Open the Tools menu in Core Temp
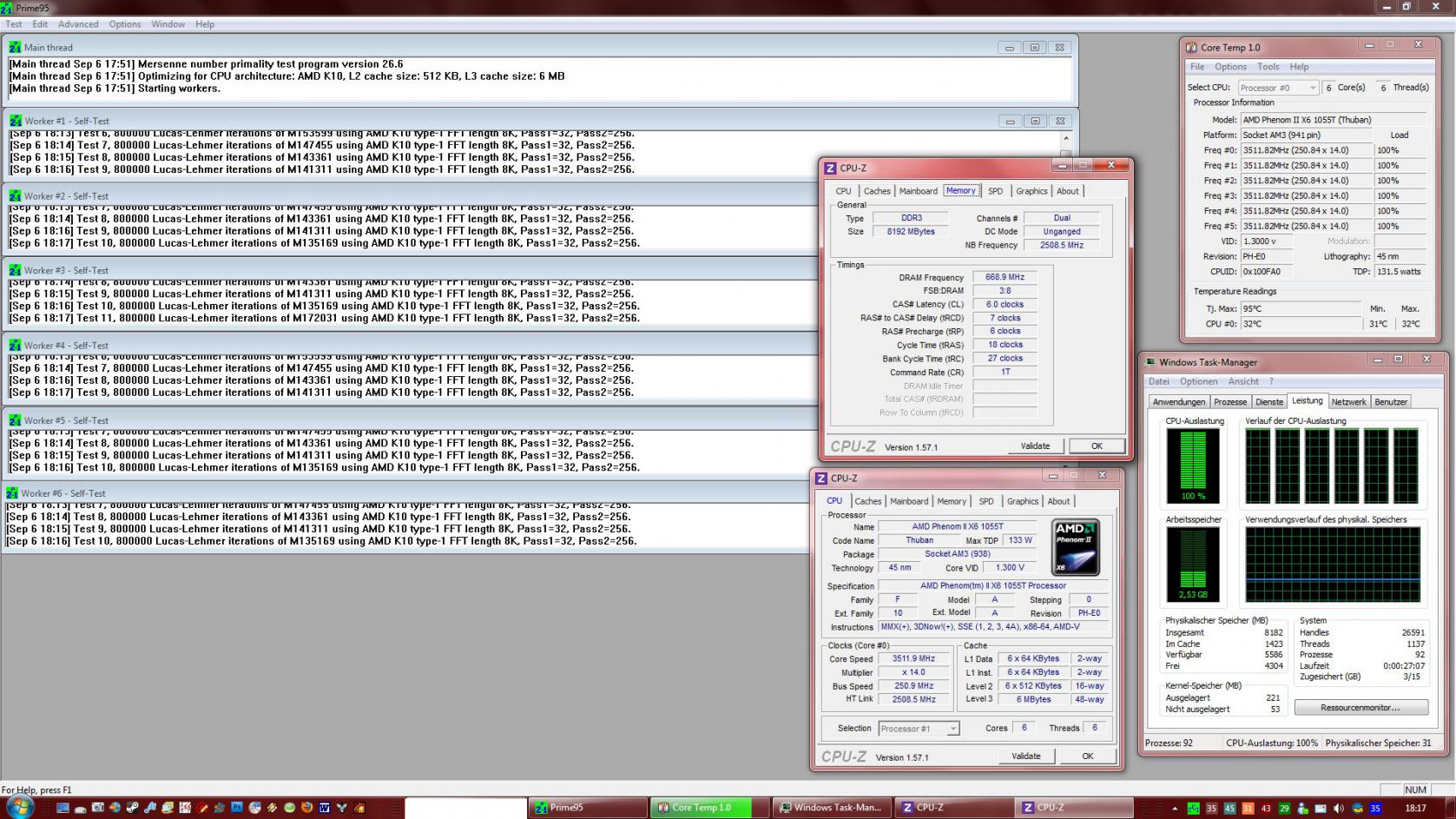Screen dimensions: 1456x819 (1268, 67)
